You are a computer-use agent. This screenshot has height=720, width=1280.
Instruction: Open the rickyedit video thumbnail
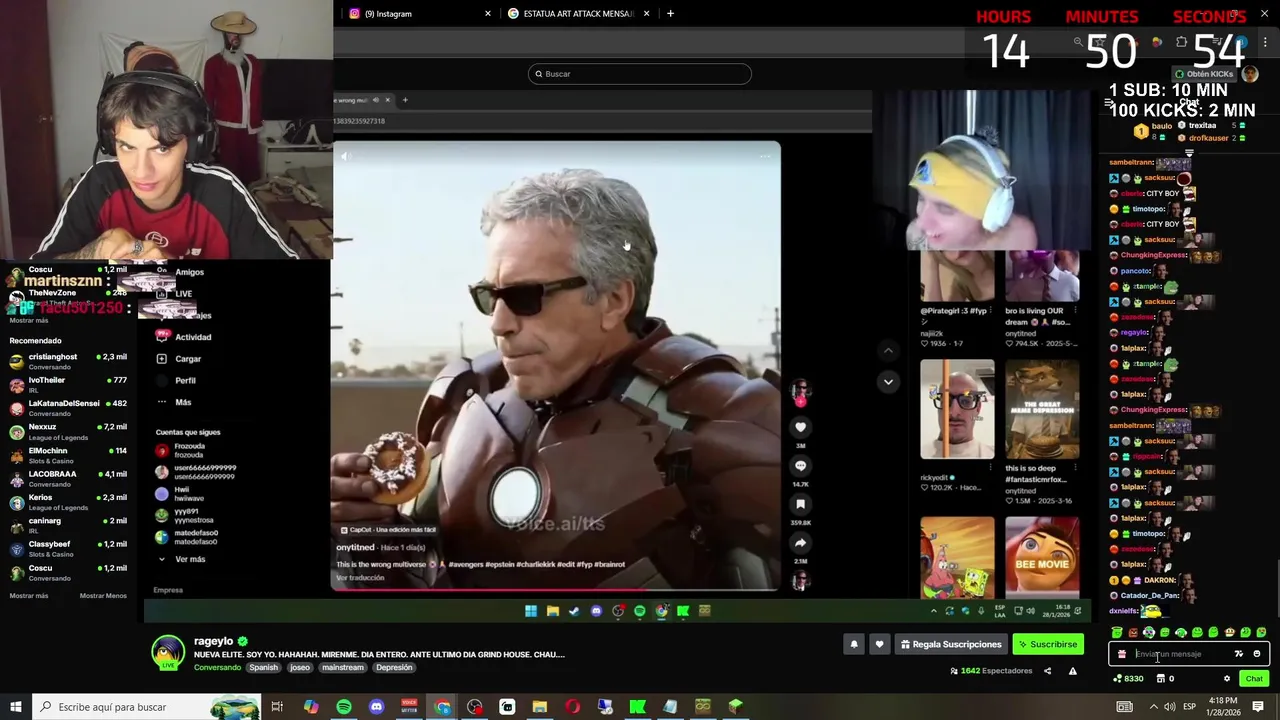pyautogui.click(x=957, y=409)
